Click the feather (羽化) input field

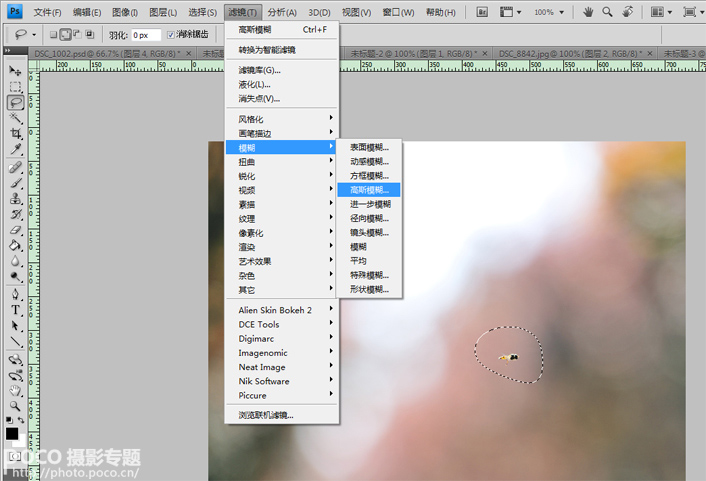click(146, 35)
